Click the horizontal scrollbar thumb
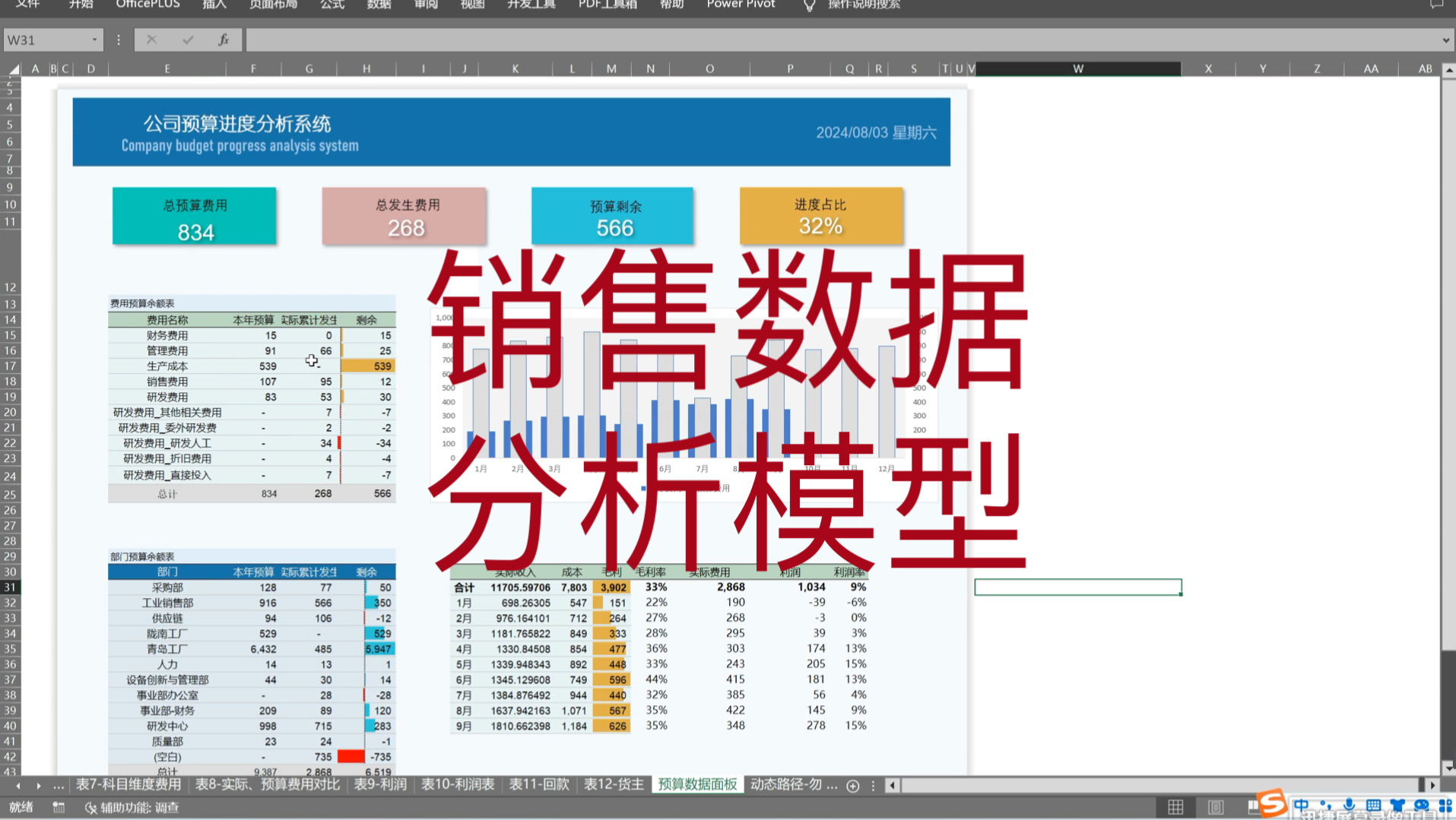1456x820 pixels. pos(1160,786)
